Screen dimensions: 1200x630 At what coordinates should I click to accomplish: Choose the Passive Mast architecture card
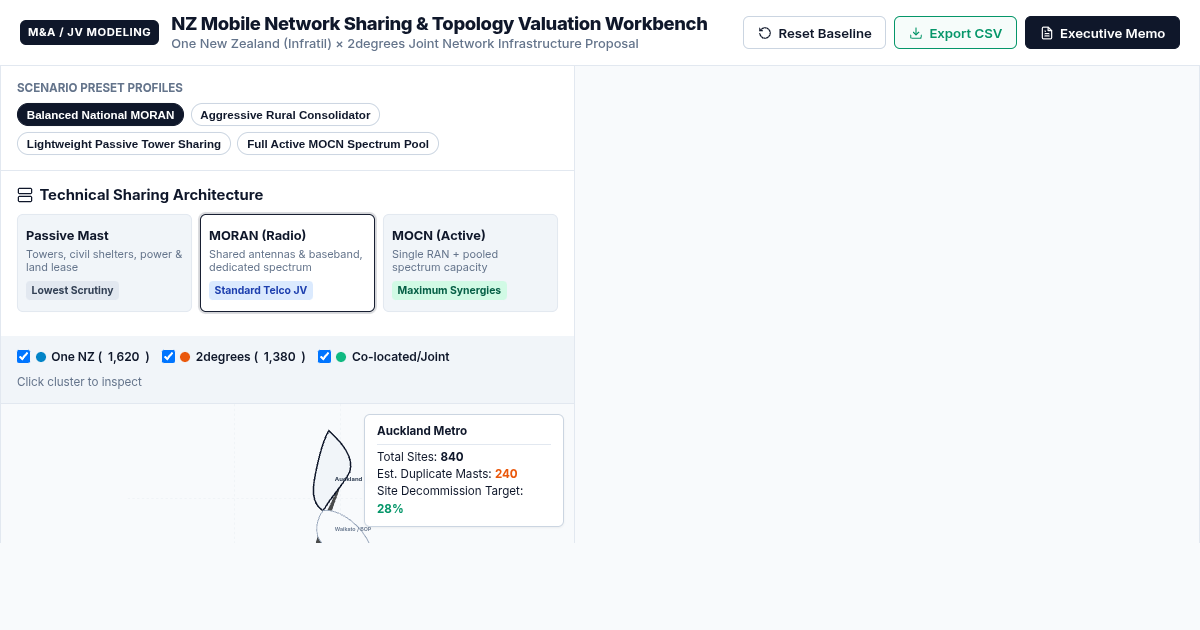click(105, 263)
